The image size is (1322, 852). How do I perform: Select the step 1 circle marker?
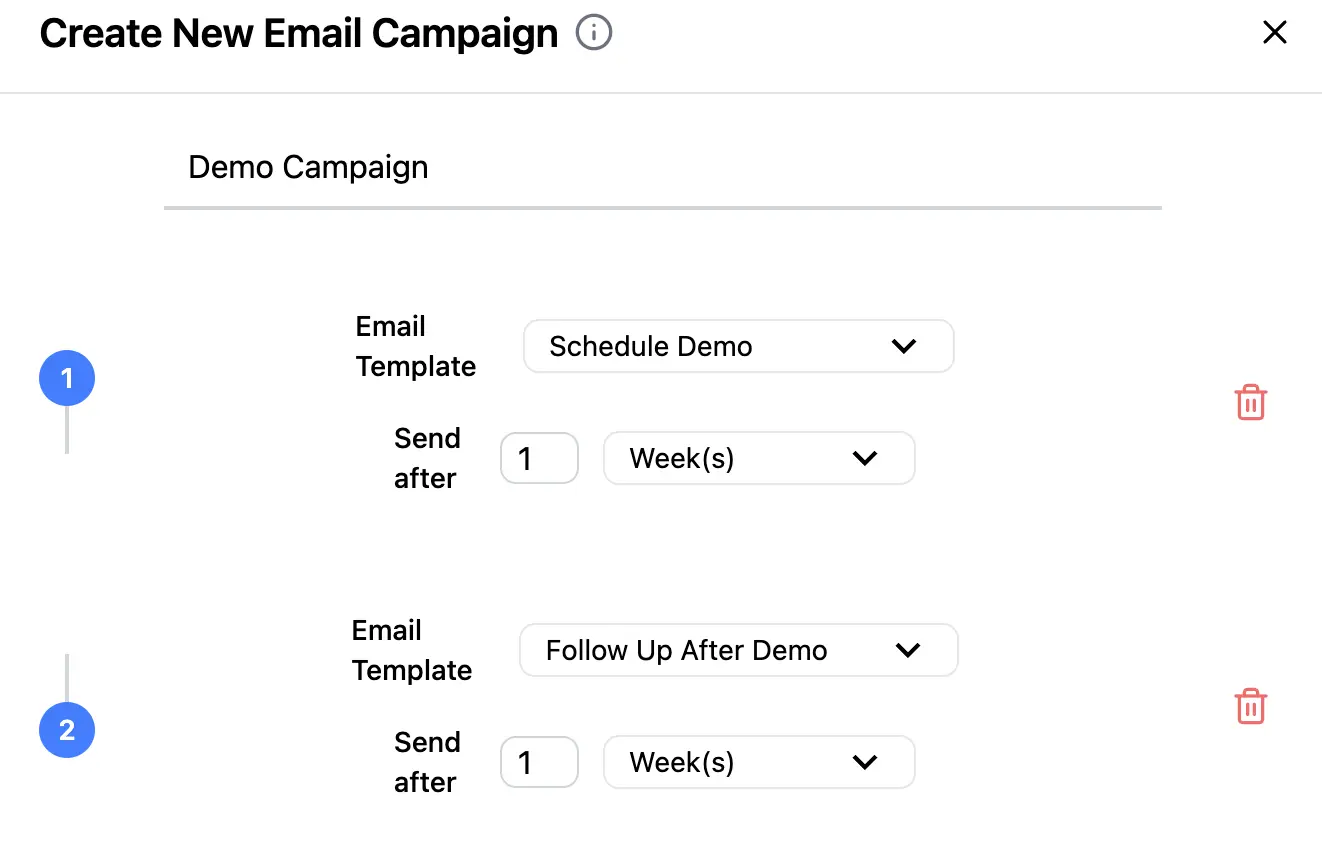tap(67, 378)
